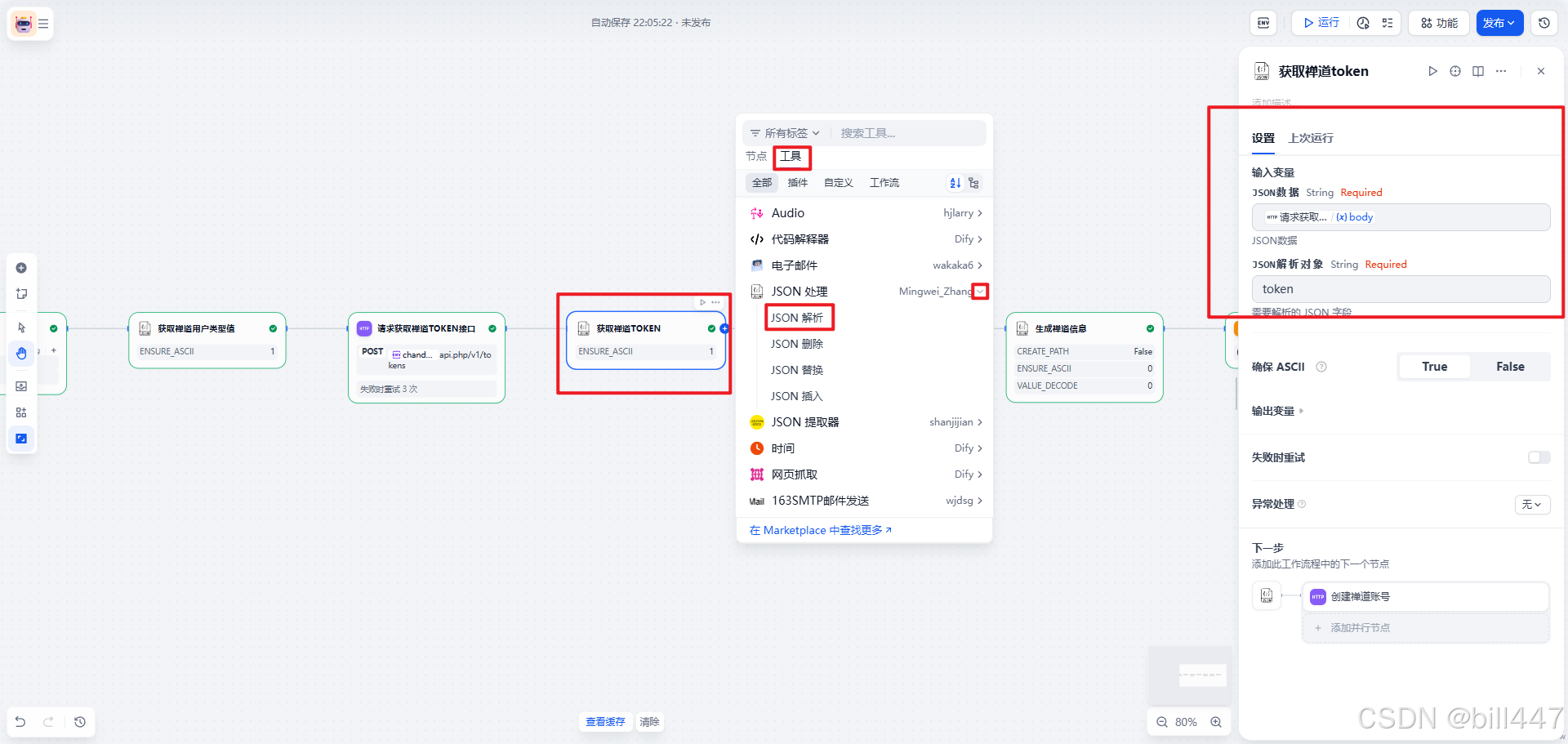Select the 插件 tool filter
Viewport: 1568px width, 744px height.
pos(798,183)
